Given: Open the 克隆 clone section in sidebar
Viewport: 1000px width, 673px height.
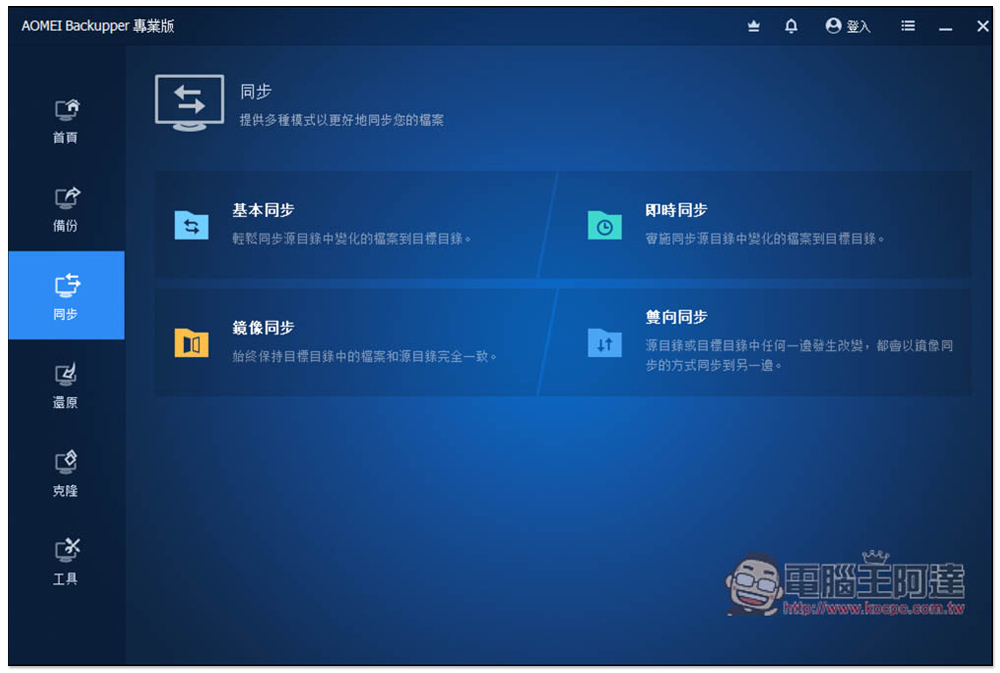Looking at the screenshot, I should coord(66,473).
